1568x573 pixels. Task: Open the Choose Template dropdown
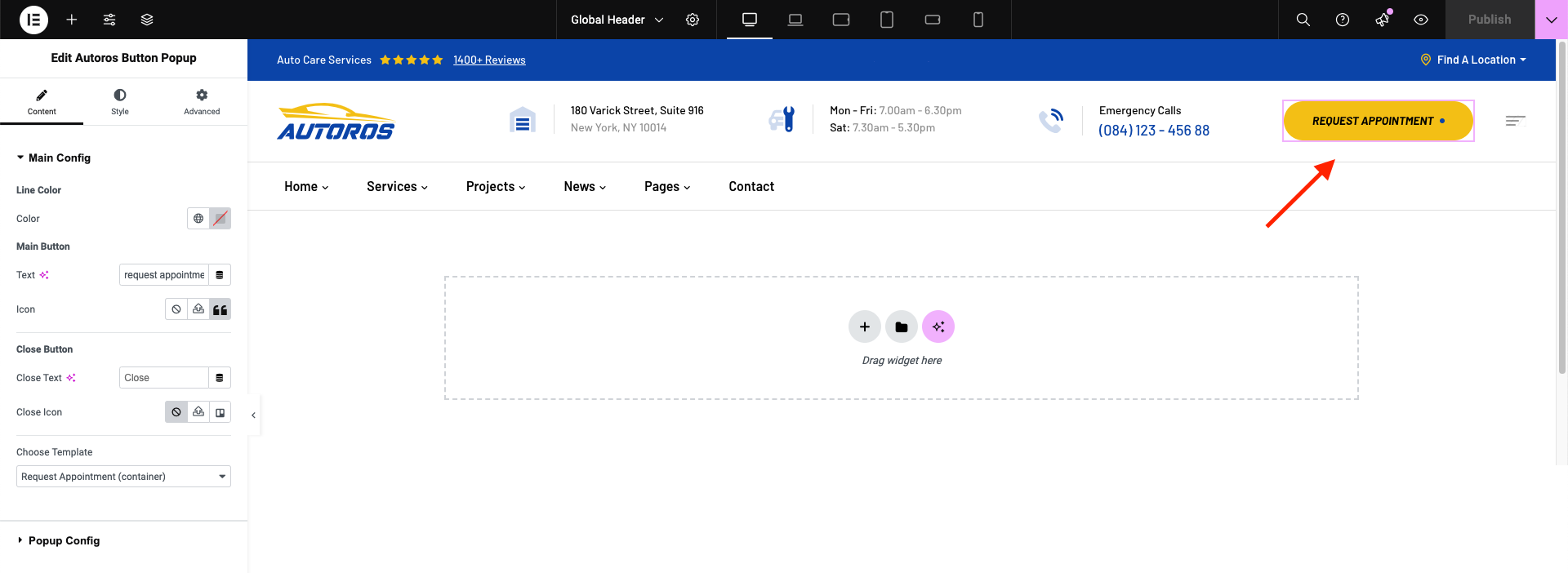(x=123, y=477)
